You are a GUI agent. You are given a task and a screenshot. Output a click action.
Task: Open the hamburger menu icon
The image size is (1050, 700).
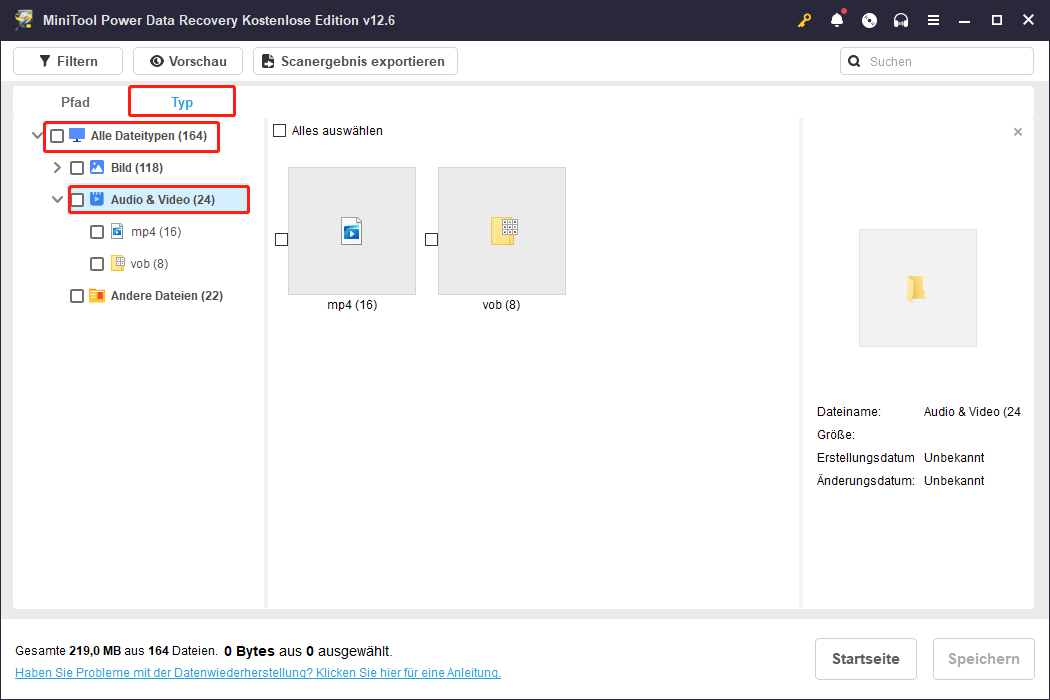(x=933, y=20)
